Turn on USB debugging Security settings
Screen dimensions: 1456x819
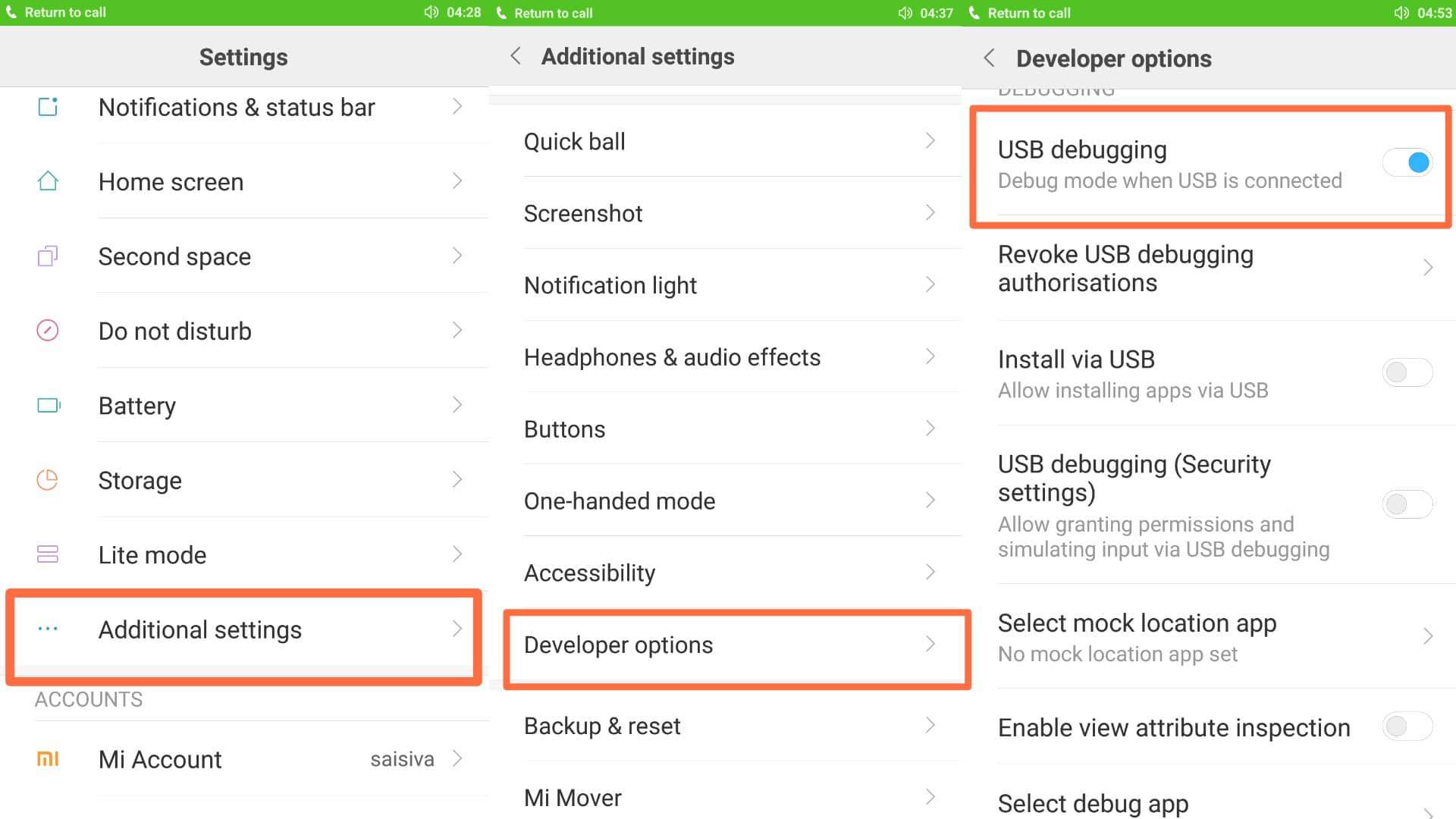click(1407, 504)
